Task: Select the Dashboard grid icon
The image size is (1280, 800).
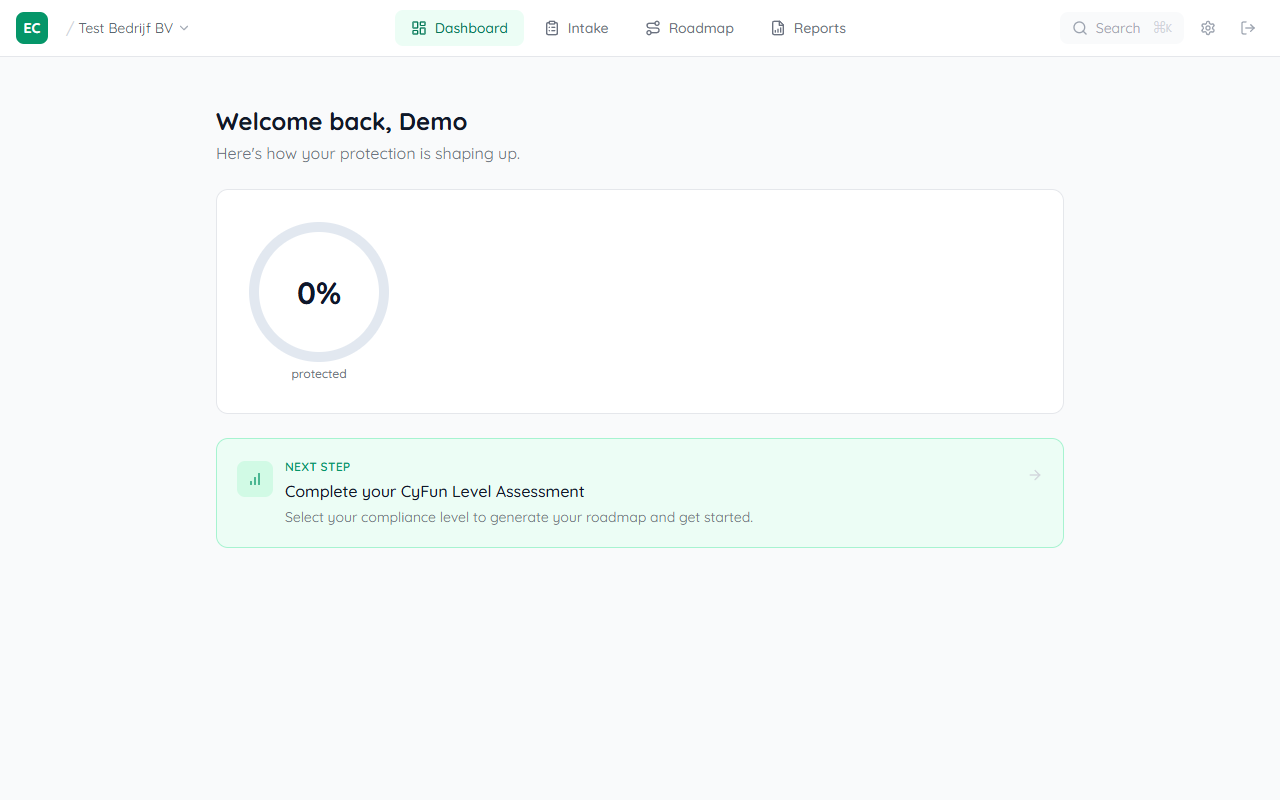Action: pos(419,27)
